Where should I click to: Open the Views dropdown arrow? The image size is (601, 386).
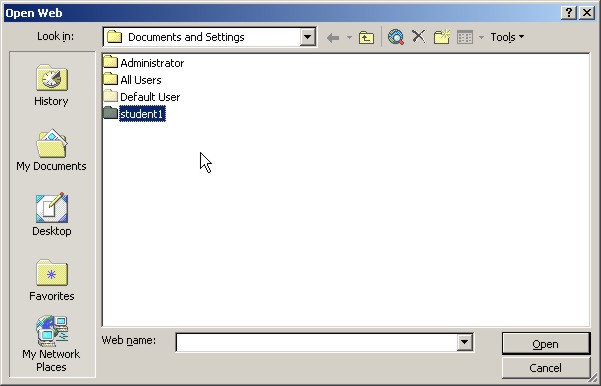[481, 37]
